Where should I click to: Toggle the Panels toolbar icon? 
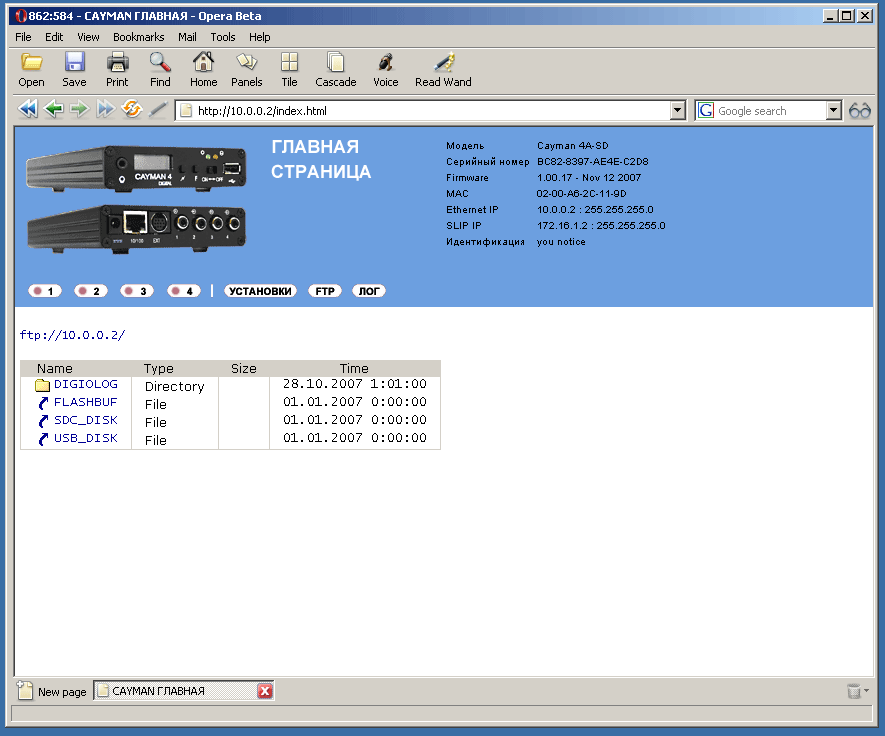click(247, 62)
